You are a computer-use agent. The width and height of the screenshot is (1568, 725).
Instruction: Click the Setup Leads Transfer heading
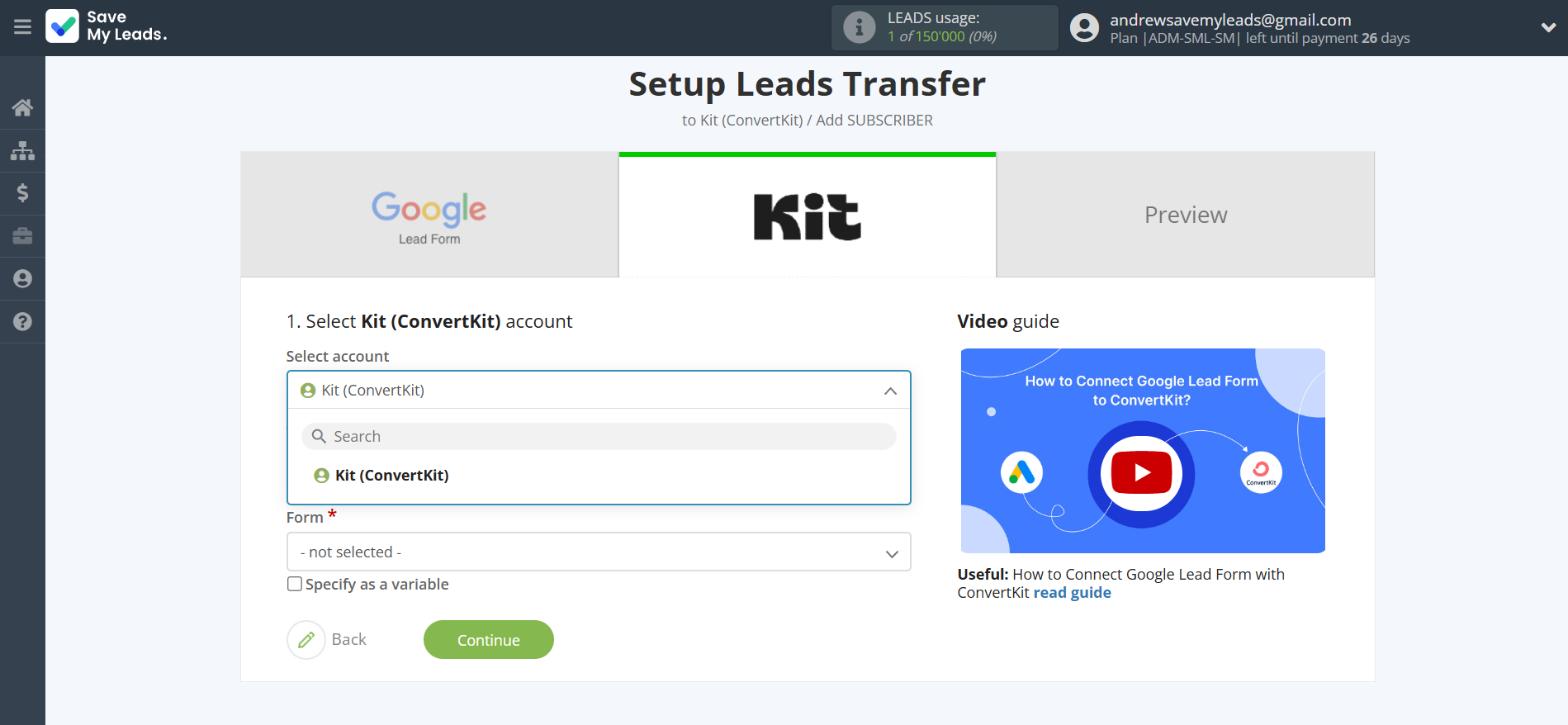pos(808,84)
